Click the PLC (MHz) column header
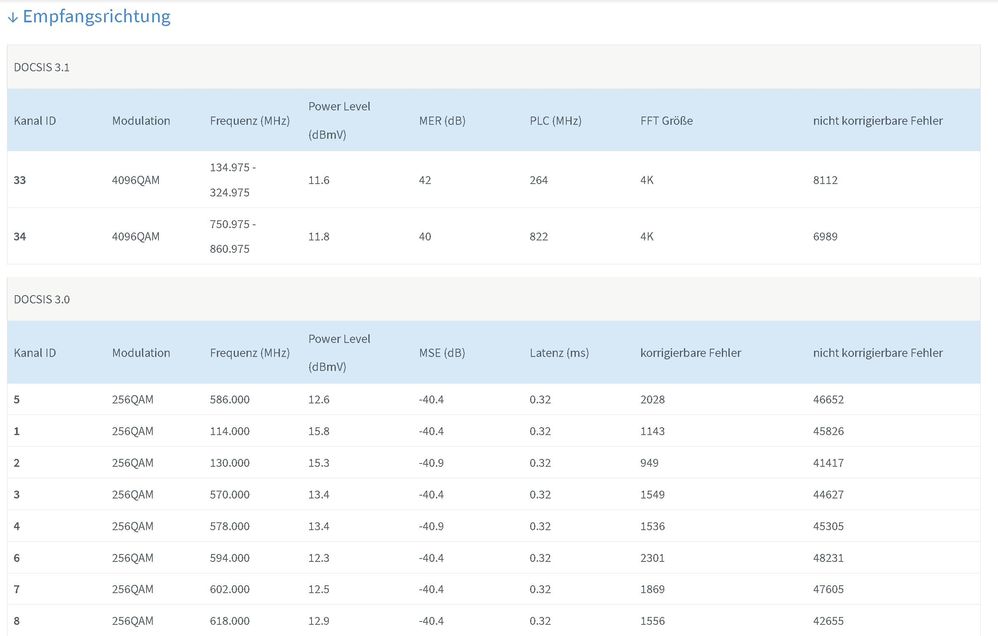 [555, 120]
